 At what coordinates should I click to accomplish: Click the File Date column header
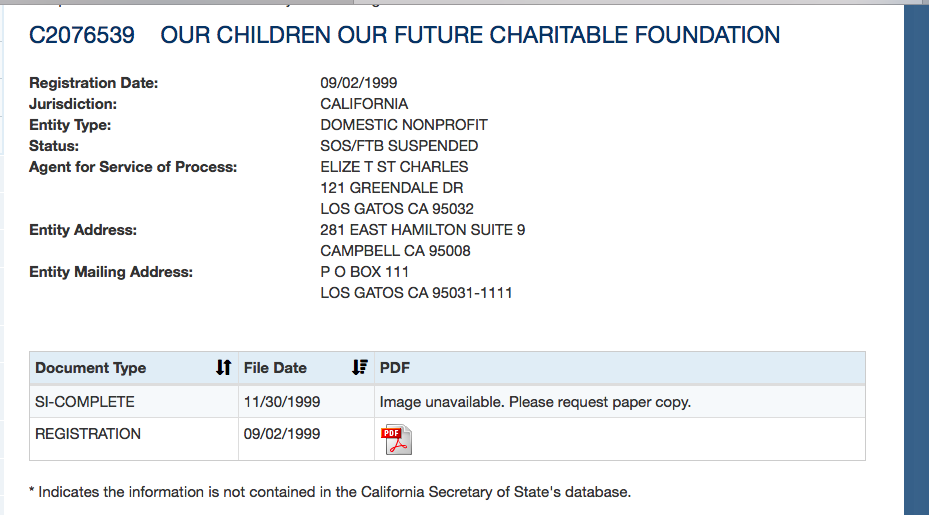tap(276, 368)
